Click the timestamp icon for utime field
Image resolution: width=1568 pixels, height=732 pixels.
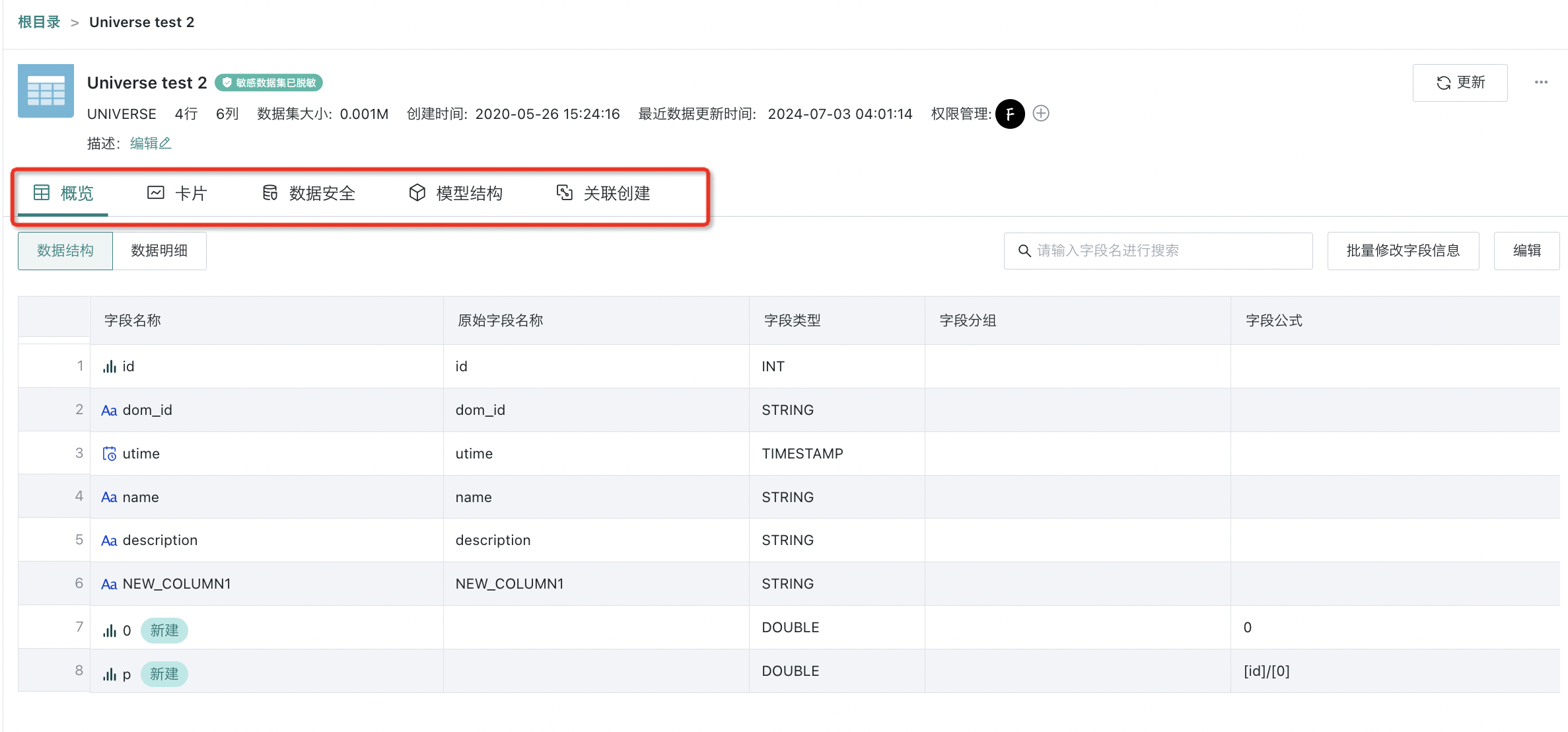[x=109, y=454]
